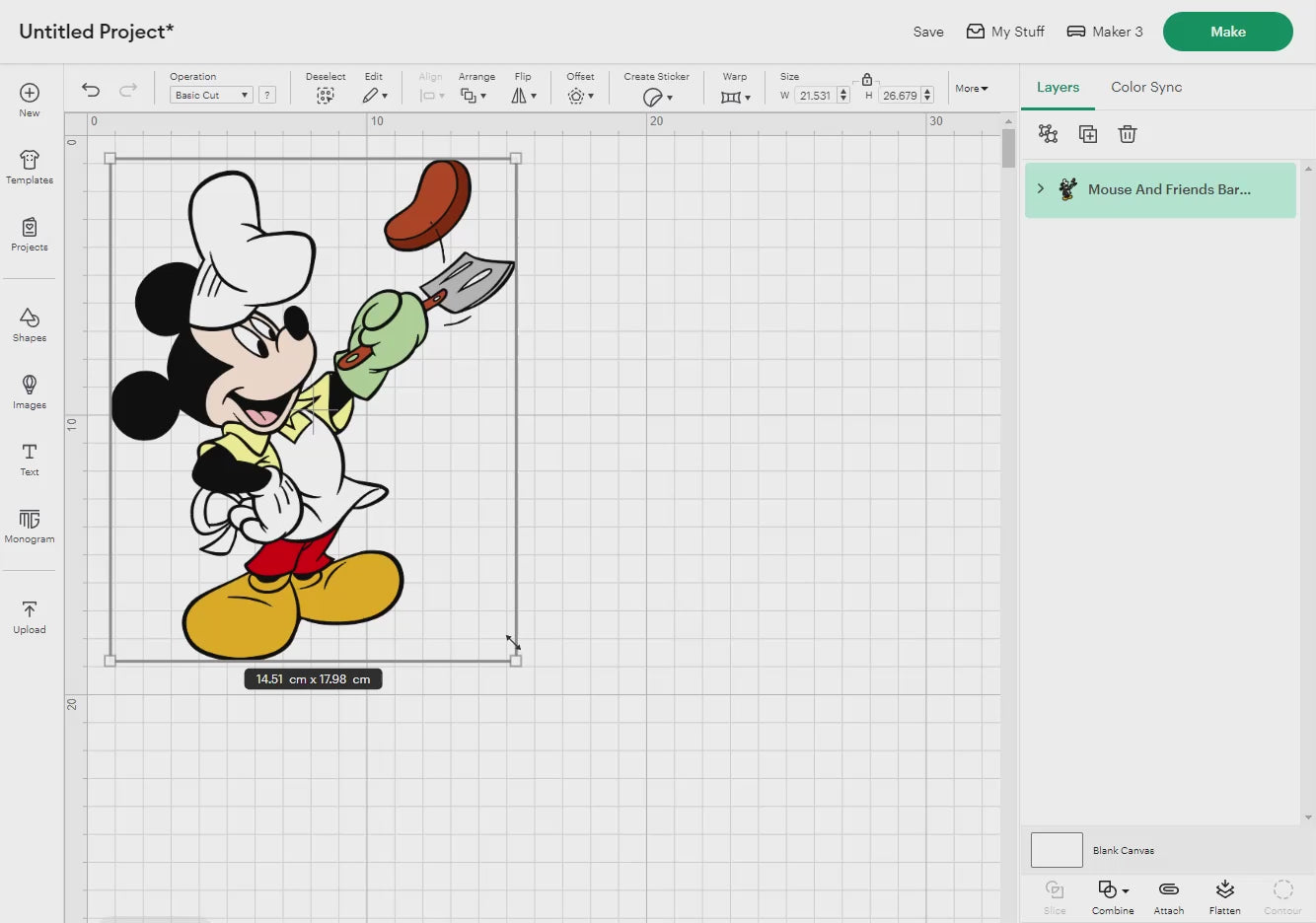The width and height of the screenshot is (1316, 923).
Task: Click the Operation help question mark
Action: tap(267, 95)
